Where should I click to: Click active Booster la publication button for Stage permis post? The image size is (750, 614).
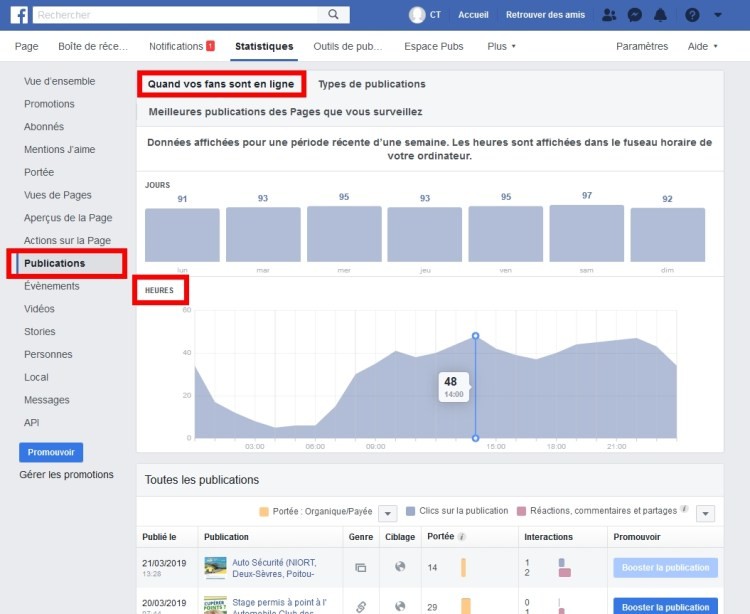665,606
